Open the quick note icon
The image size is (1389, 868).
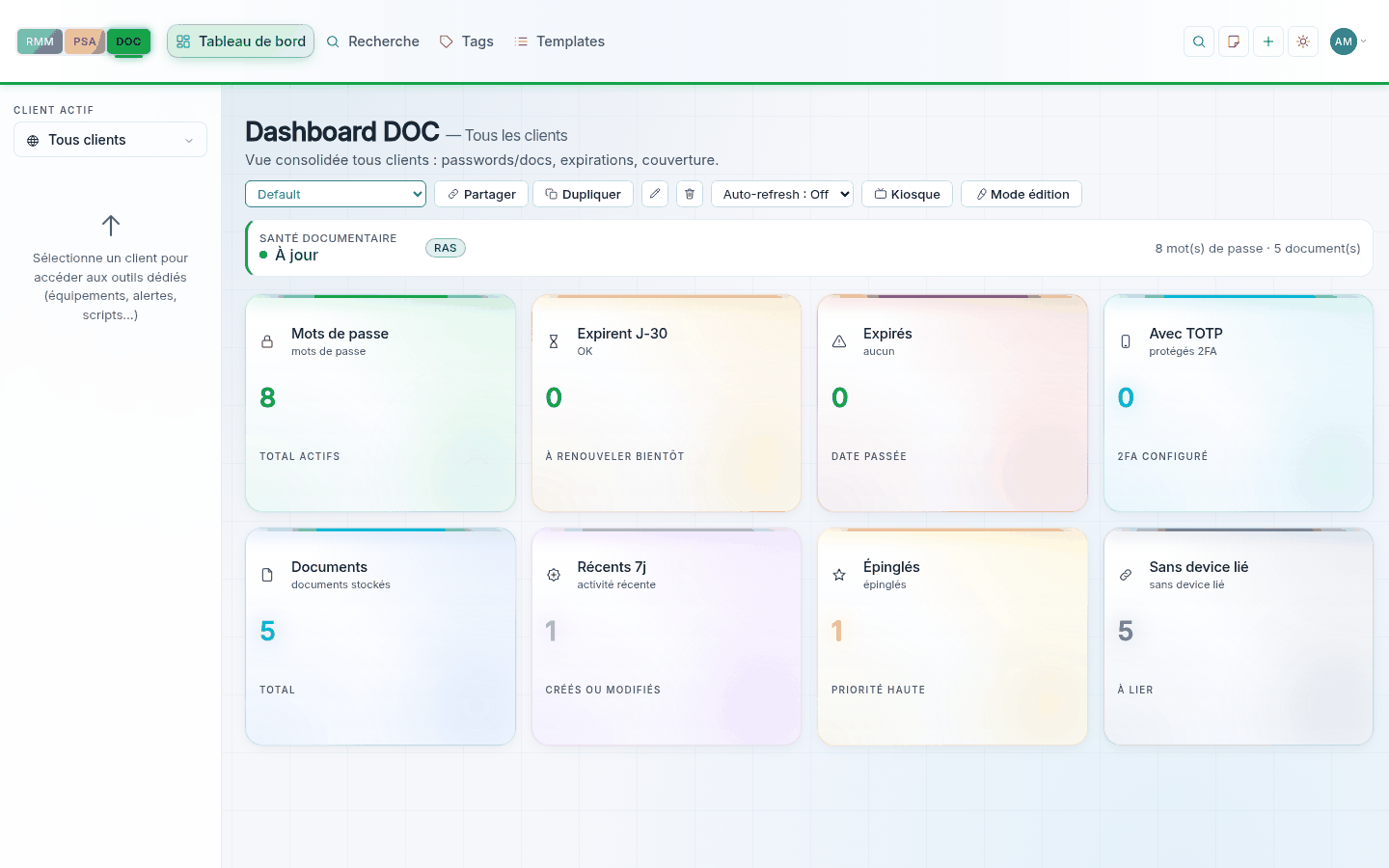pos(1234,41)
